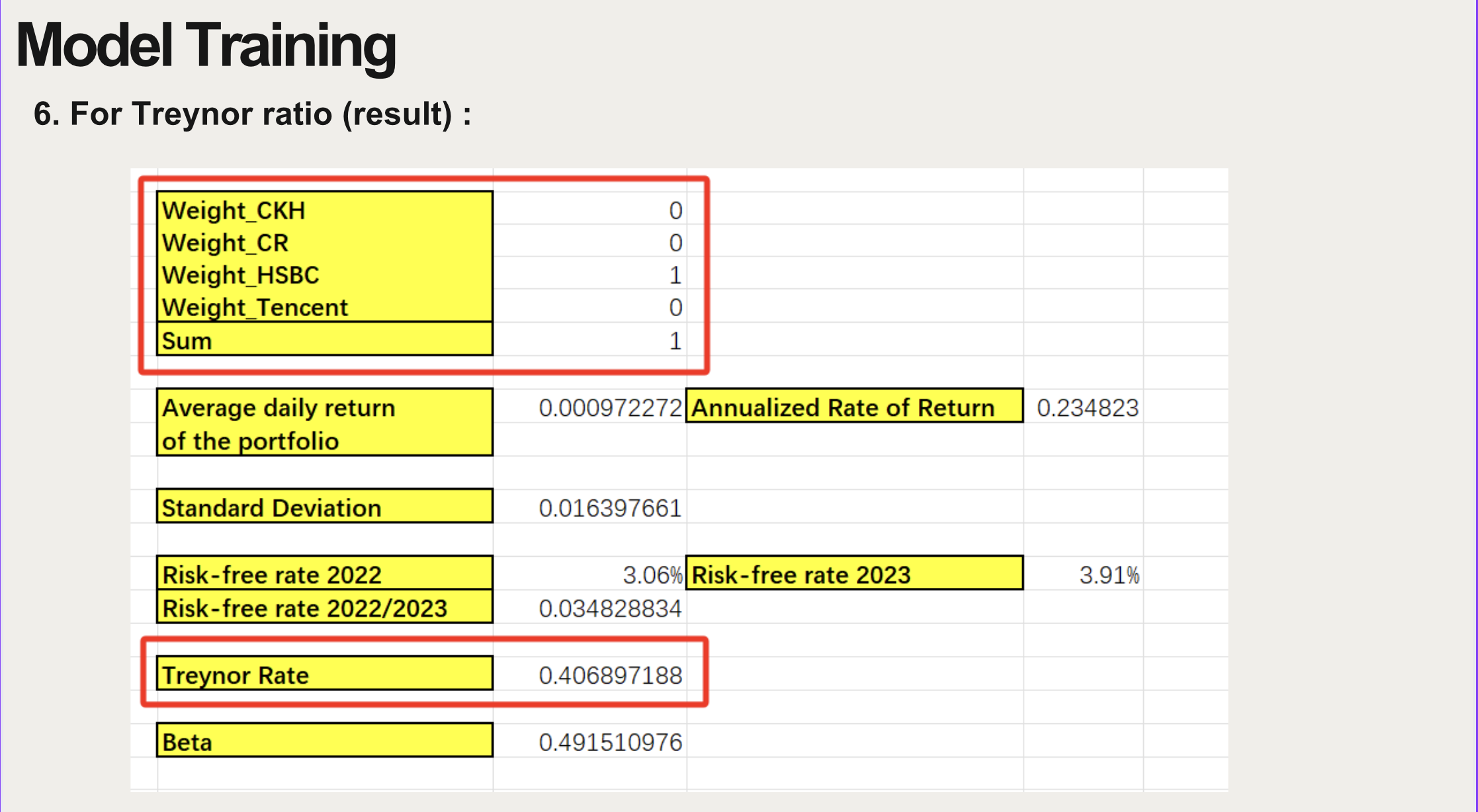Click the Sum label cell
Viewport: 1478px width, 812px height.
pos(324,341)
